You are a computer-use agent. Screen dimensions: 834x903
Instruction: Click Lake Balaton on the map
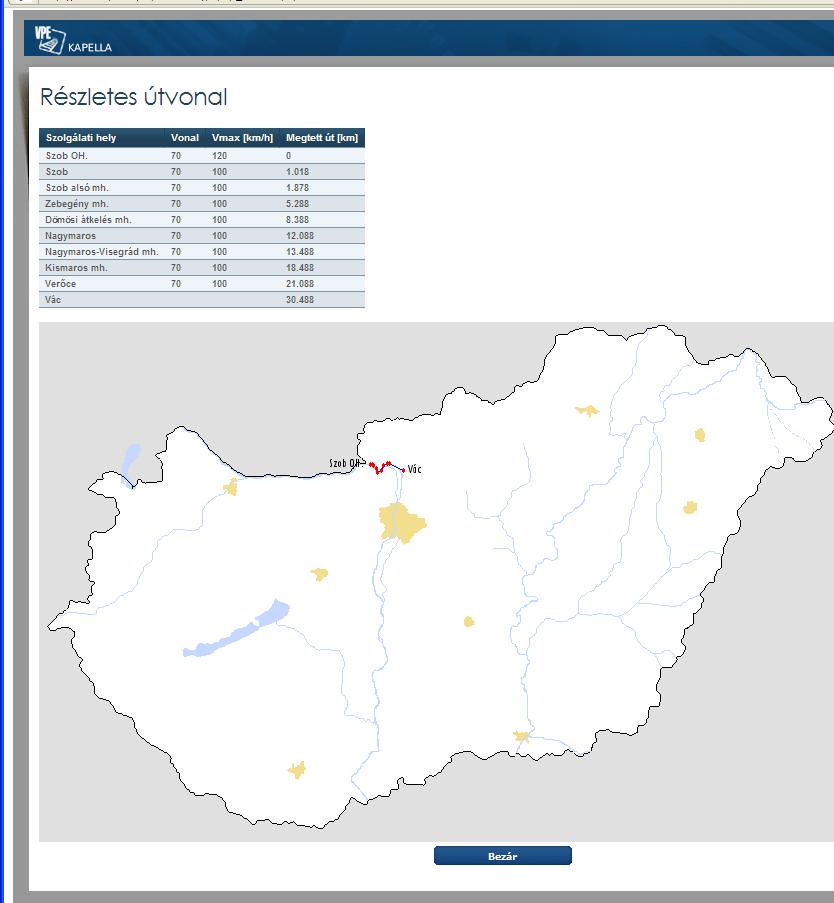236,629
